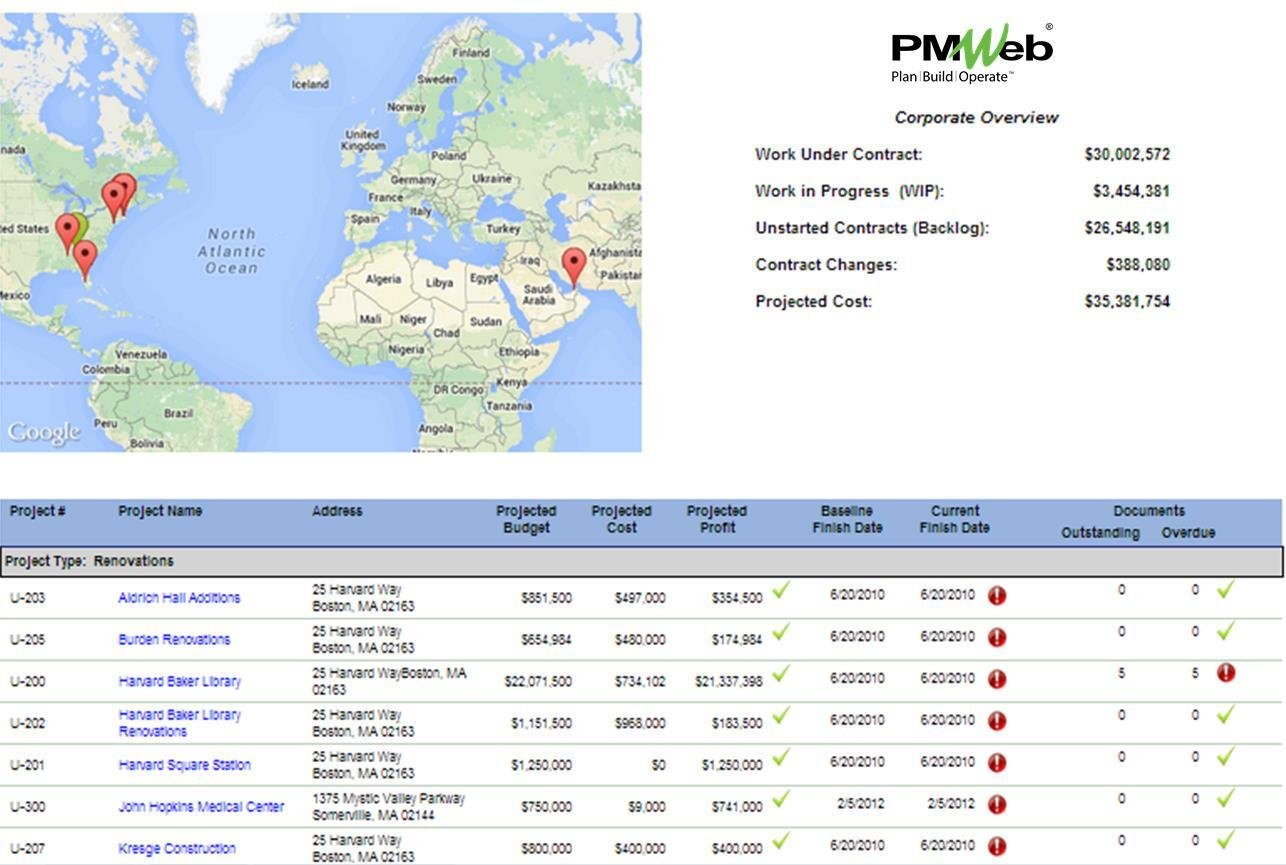The height and width of the screenshot is (865, 1286).
Task: Open Harvard Baker Library Renovations link
Action: click(x=179, y=723)
